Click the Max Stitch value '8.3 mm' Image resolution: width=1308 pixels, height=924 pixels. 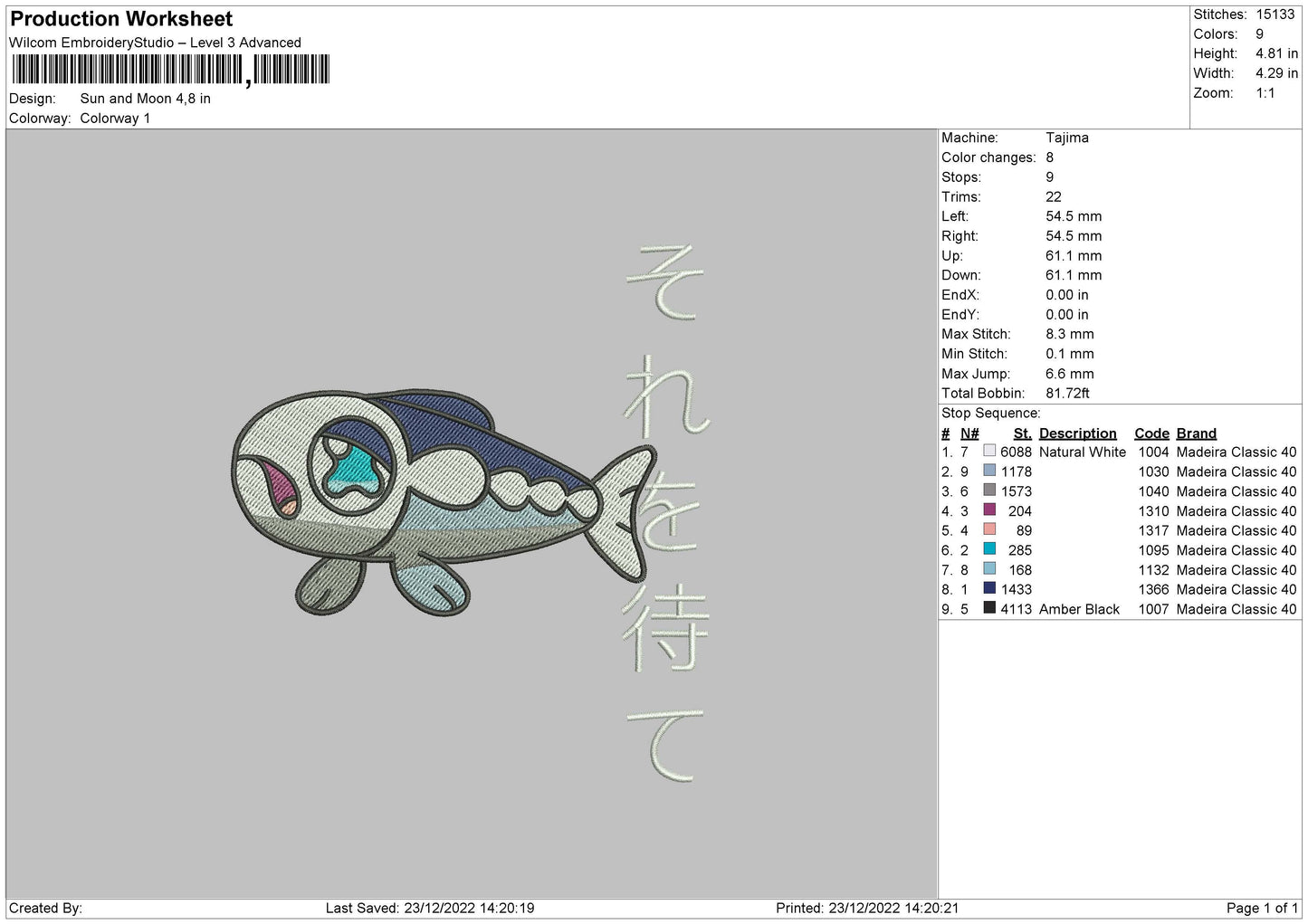pos(1070,334)
